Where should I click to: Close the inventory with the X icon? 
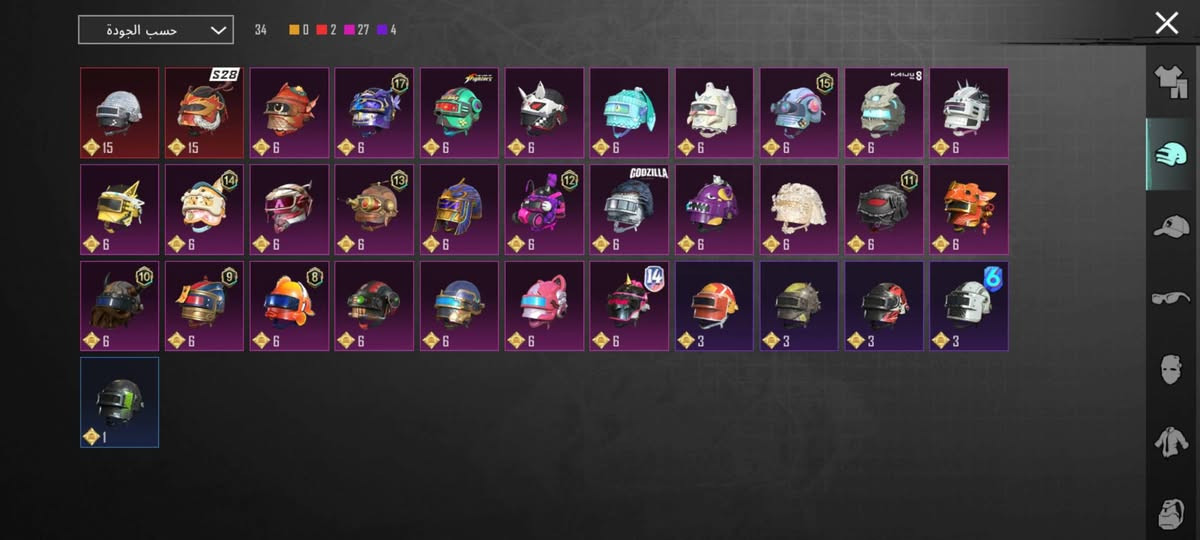tap(1166, 23)
